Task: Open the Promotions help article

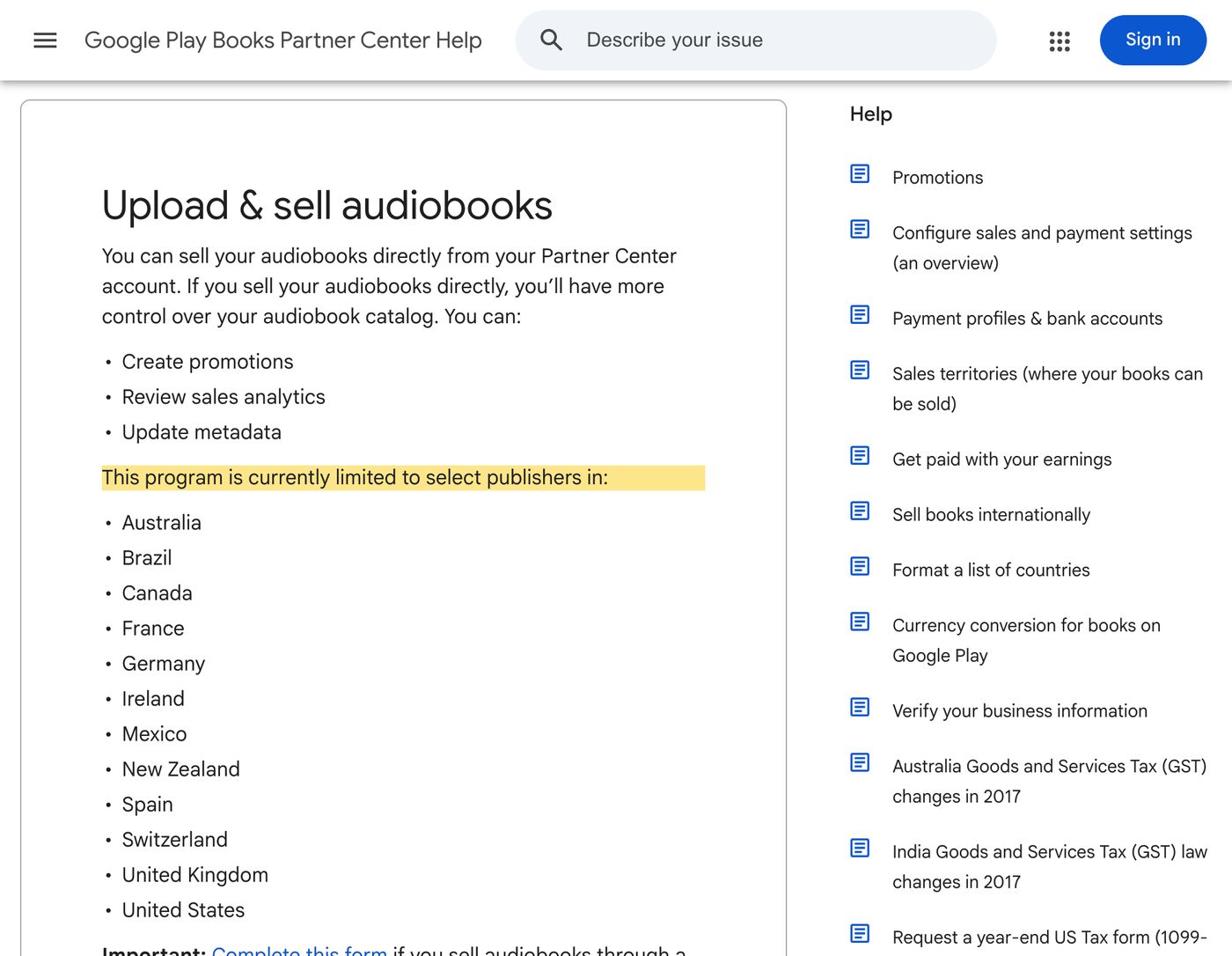Action: tap(937, 178)
